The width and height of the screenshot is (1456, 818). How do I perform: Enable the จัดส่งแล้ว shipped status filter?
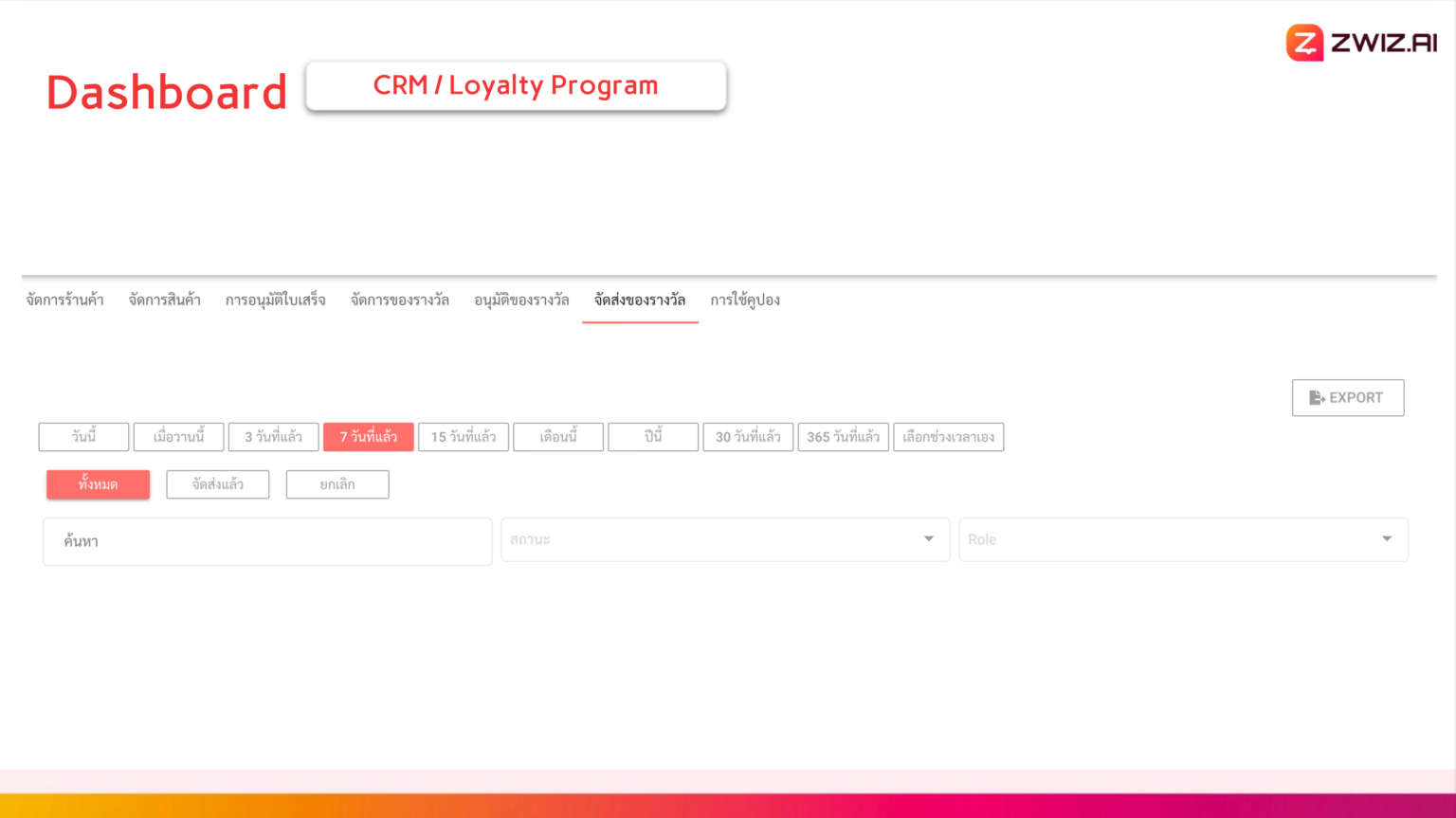(x=217, y=483)
